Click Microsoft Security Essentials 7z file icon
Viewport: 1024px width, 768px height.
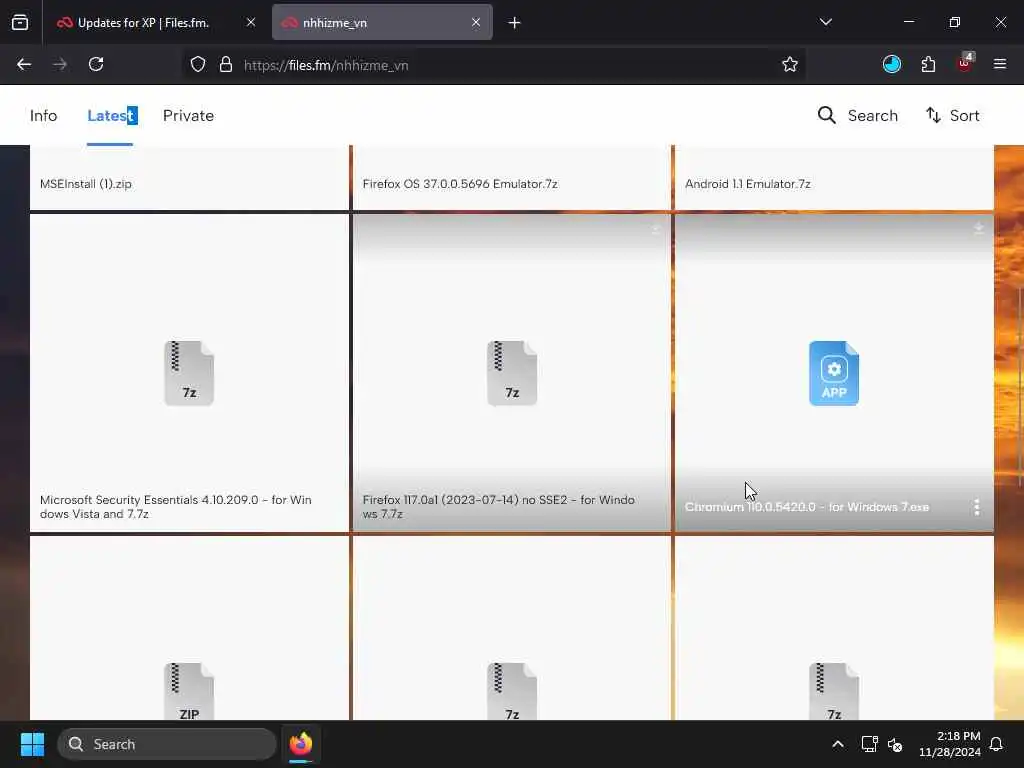click(x=189, y=373)
